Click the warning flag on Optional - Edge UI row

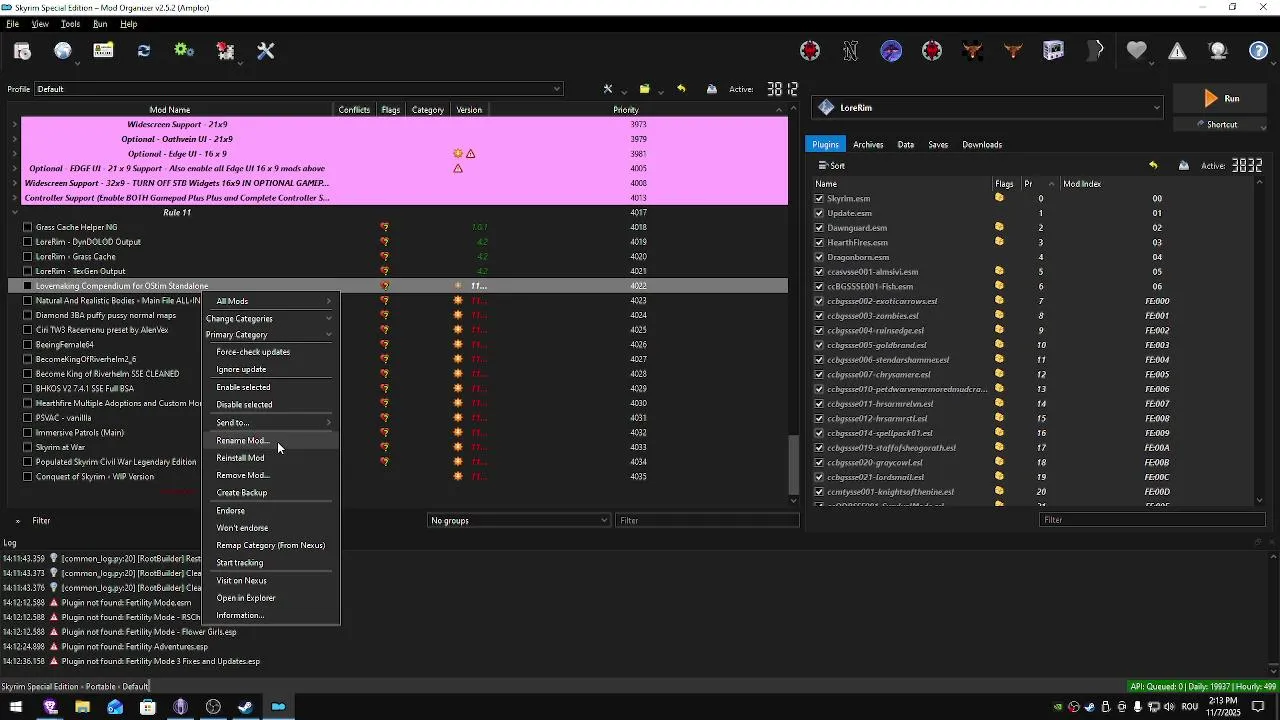pyautogui.click(x=470, y=154)
